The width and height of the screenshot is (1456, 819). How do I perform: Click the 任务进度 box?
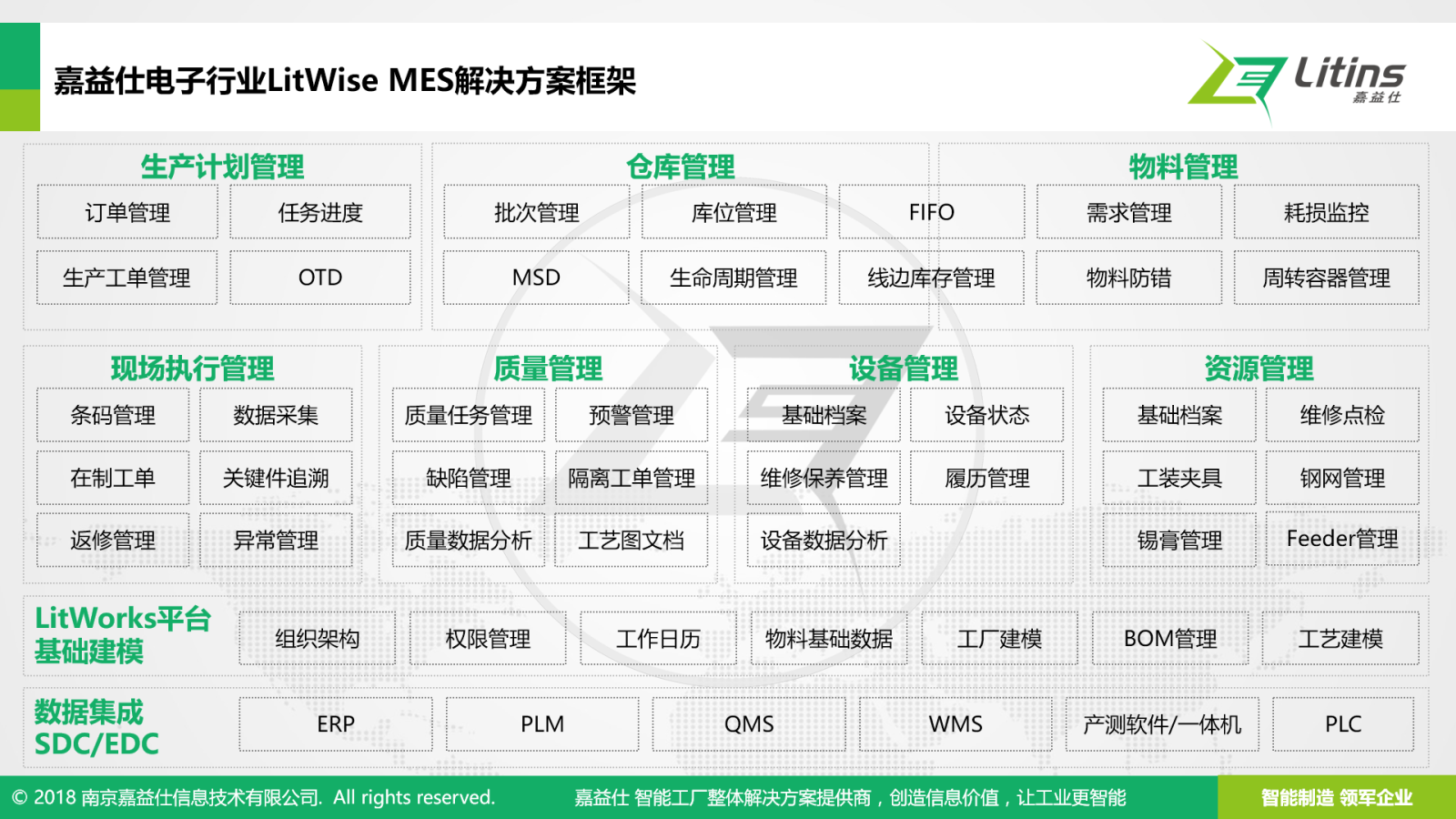[320, 212]
